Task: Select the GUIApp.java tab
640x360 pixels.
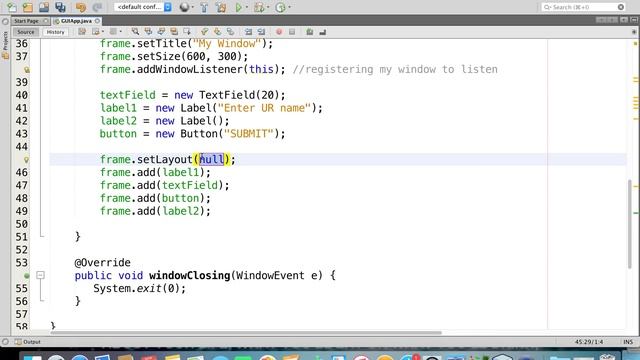Action: coord(76,21)
